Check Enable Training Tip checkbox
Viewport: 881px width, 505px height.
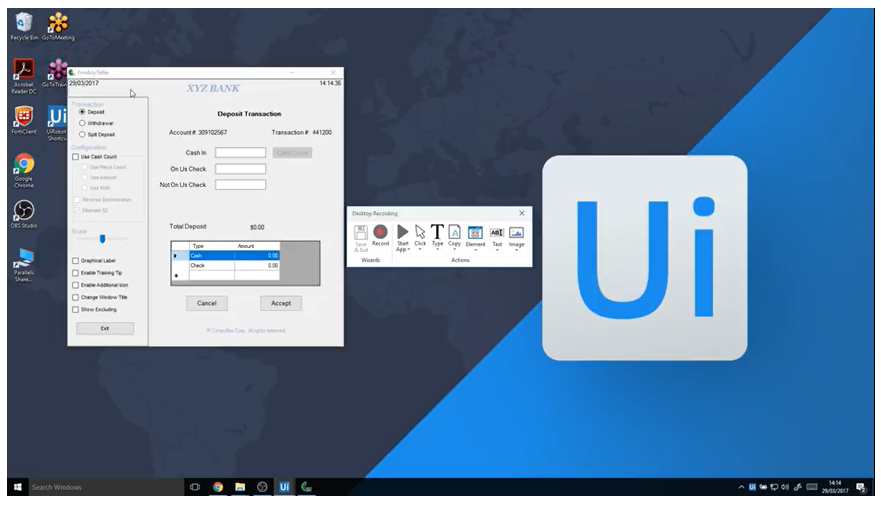(x=75, y=273)
